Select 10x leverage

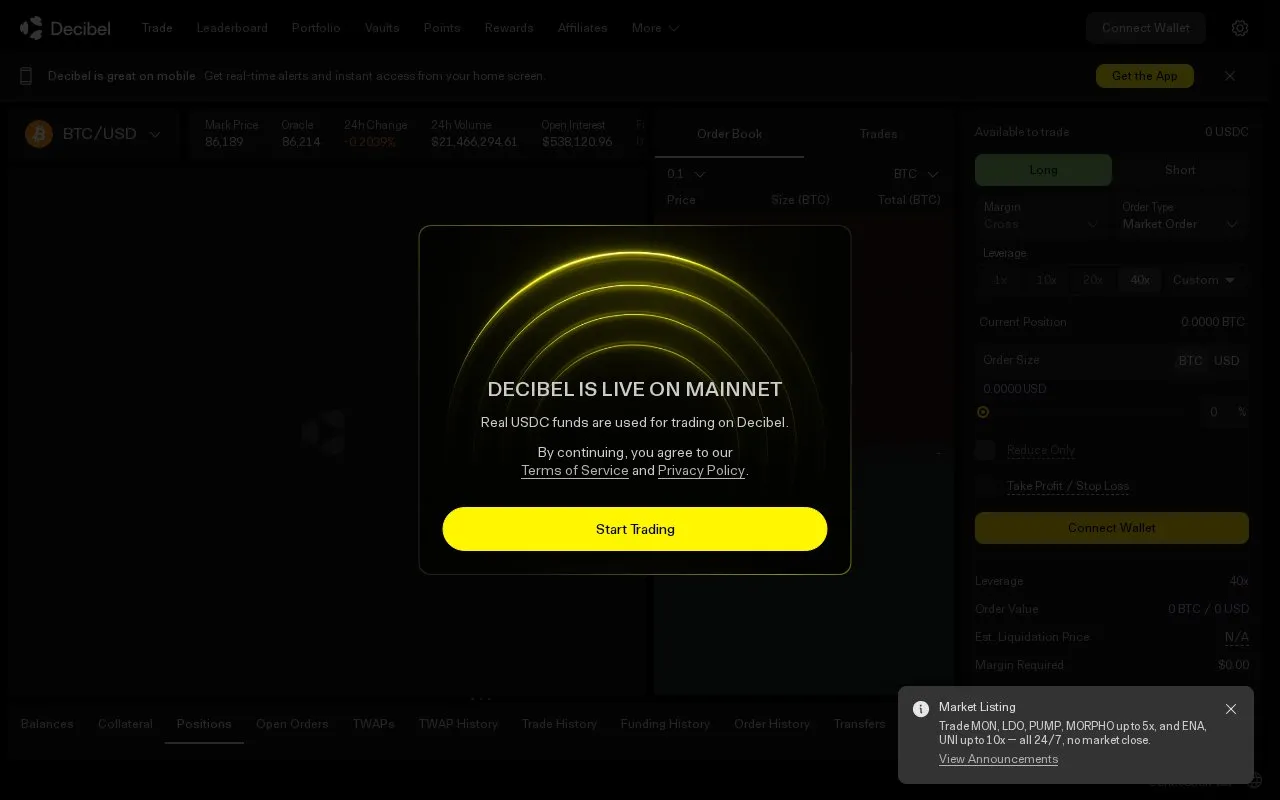coord(1046,280)
